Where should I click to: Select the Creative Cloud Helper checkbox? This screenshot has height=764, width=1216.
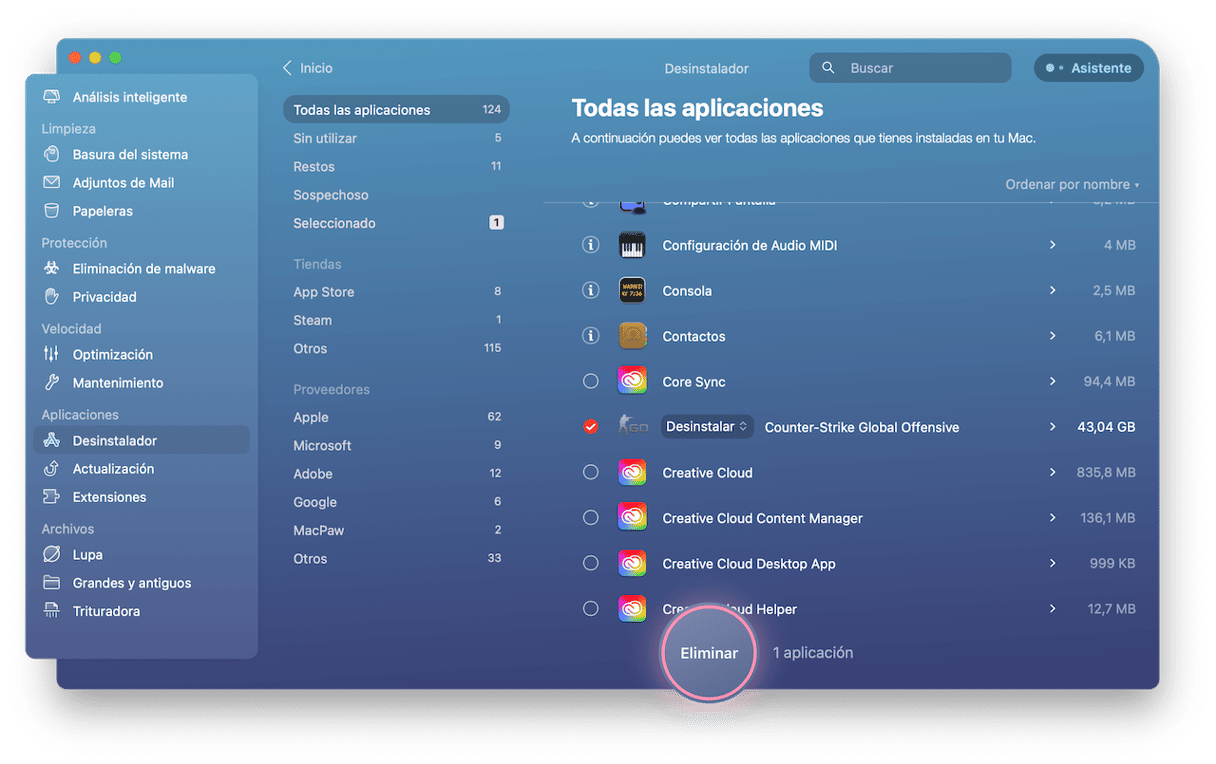(x=591, y=608)
